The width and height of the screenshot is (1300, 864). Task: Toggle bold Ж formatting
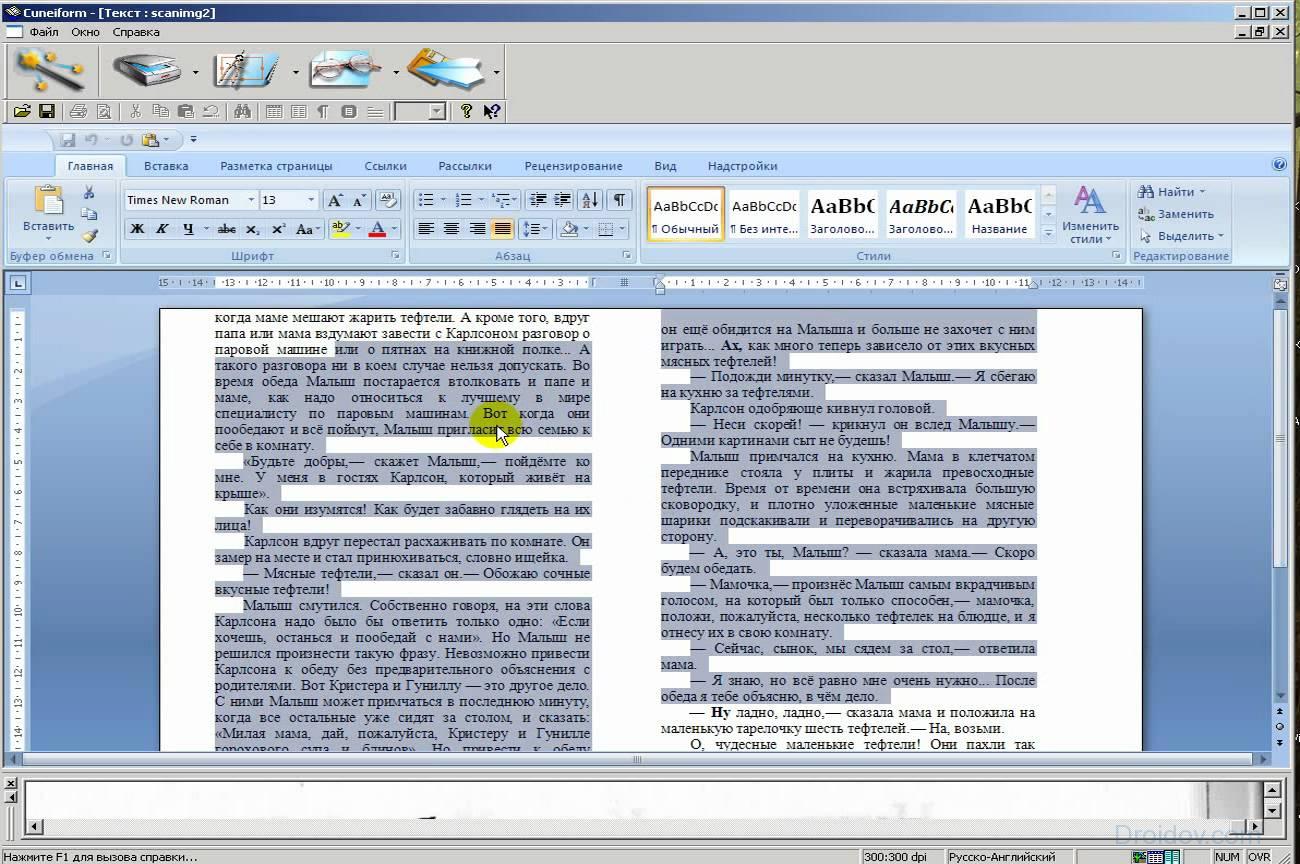coord(138,229)
